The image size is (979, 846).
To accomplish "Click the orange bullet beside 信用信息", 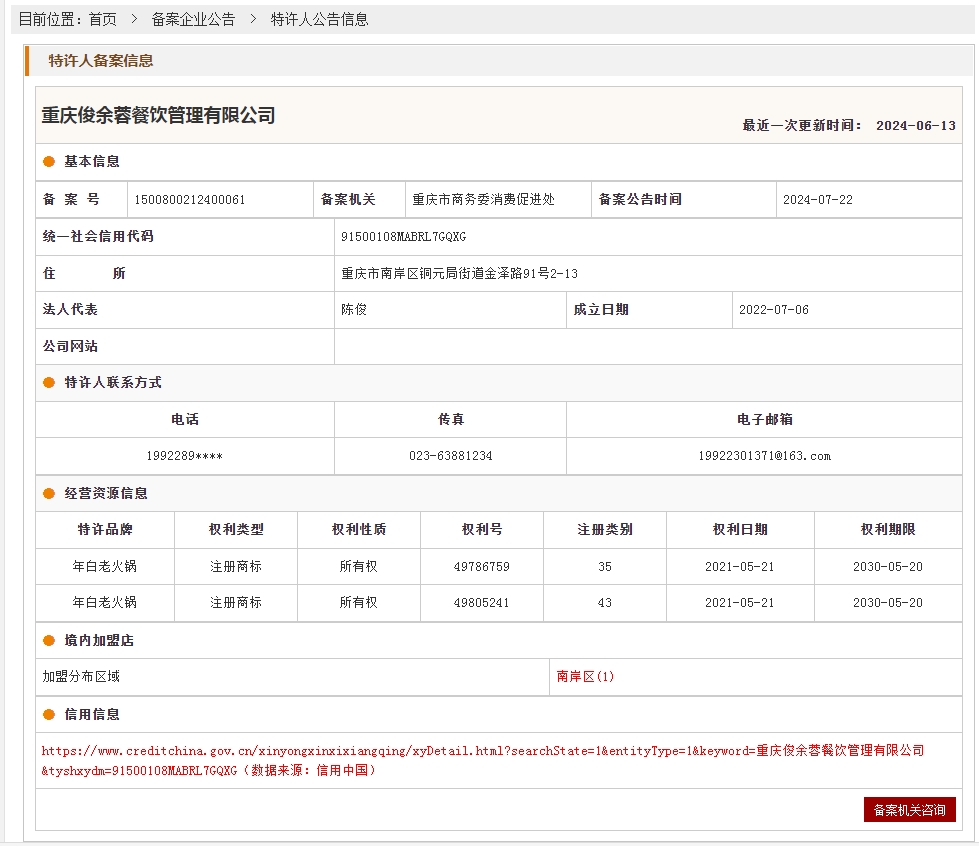I will tap(49, 715).
